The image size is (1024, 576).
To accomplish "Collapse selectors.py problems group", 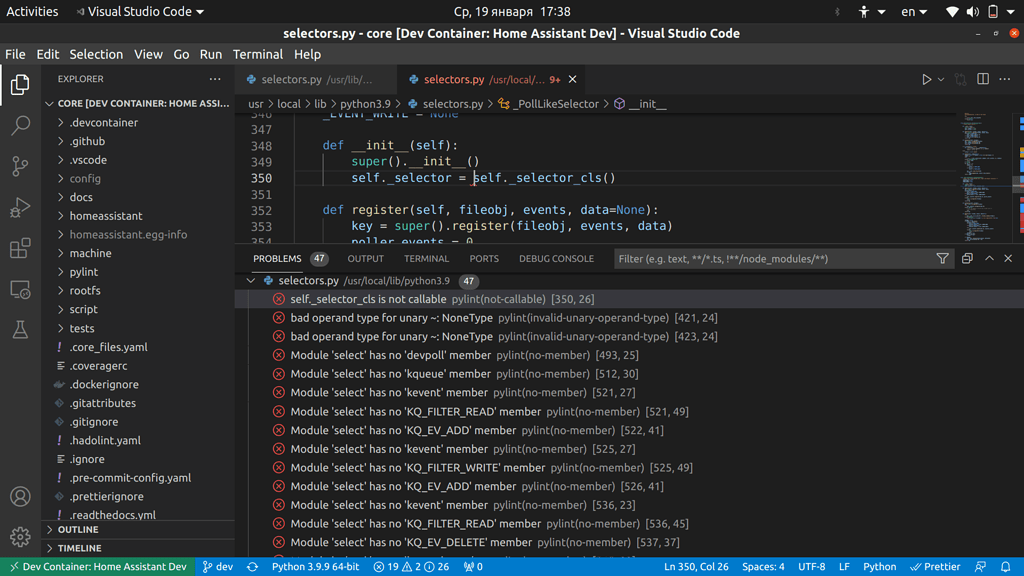I will [x=251, y=280].
